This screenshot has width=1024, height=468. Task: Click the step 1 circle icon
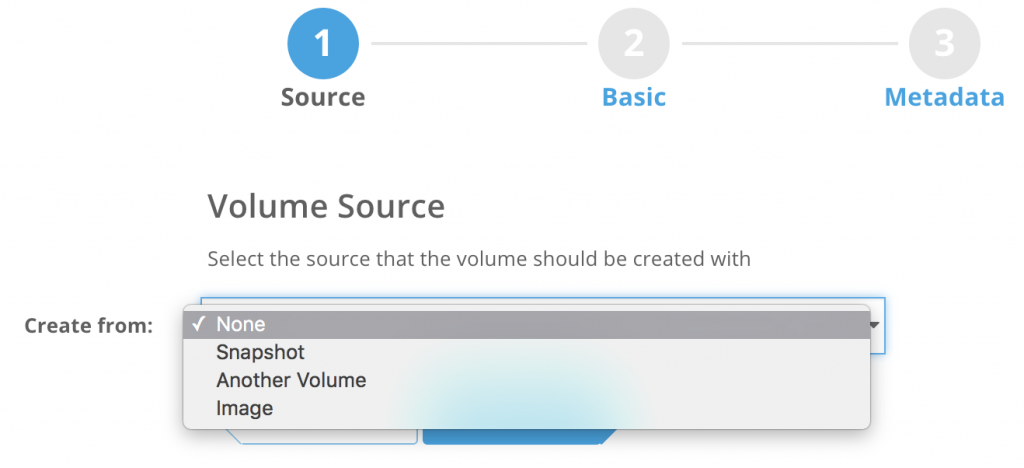pos(323,43)
